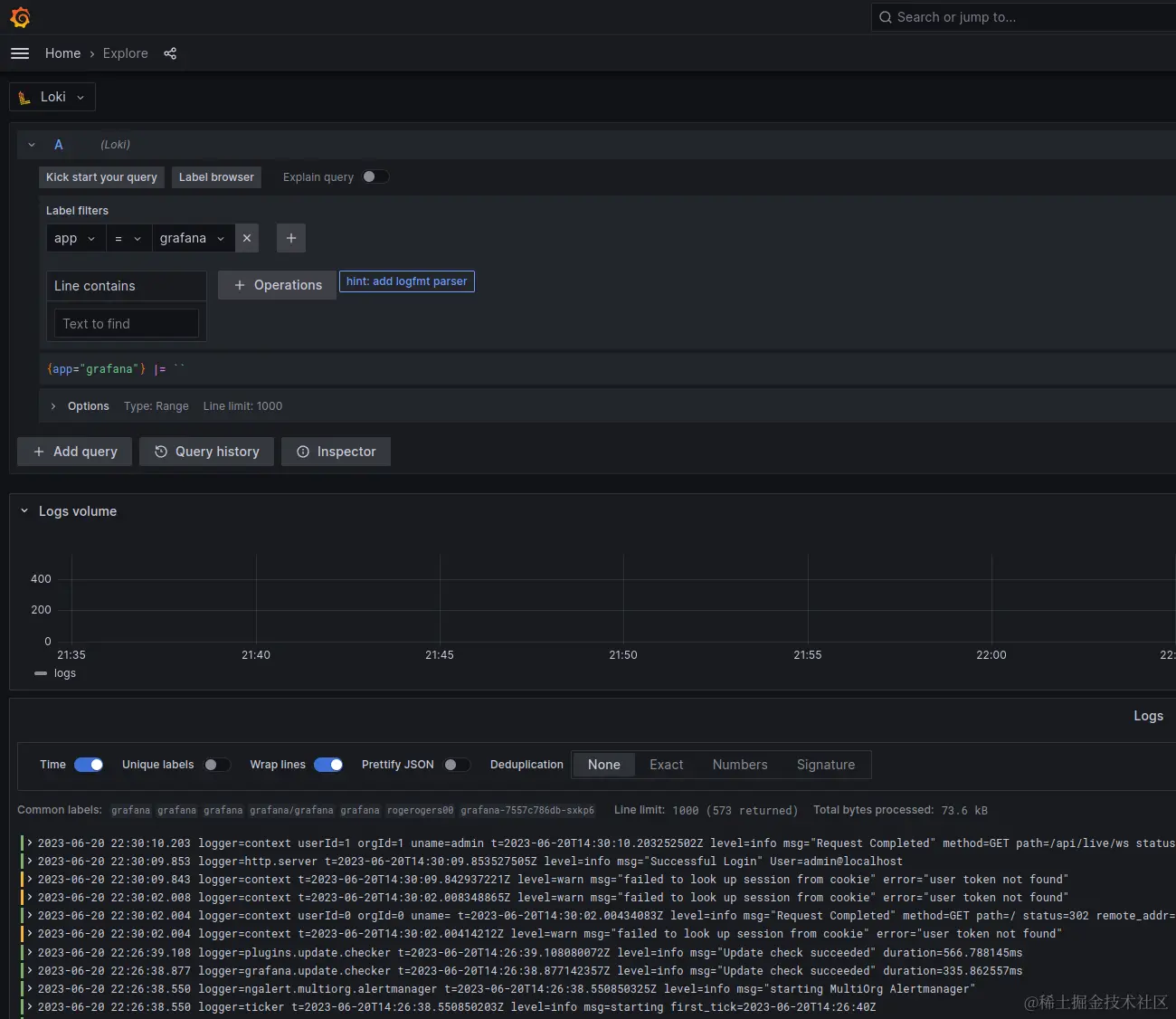This screenshot has width=1176, height=1019.
Task: Click the Line limit: 1000 option text
Action: 242,406
